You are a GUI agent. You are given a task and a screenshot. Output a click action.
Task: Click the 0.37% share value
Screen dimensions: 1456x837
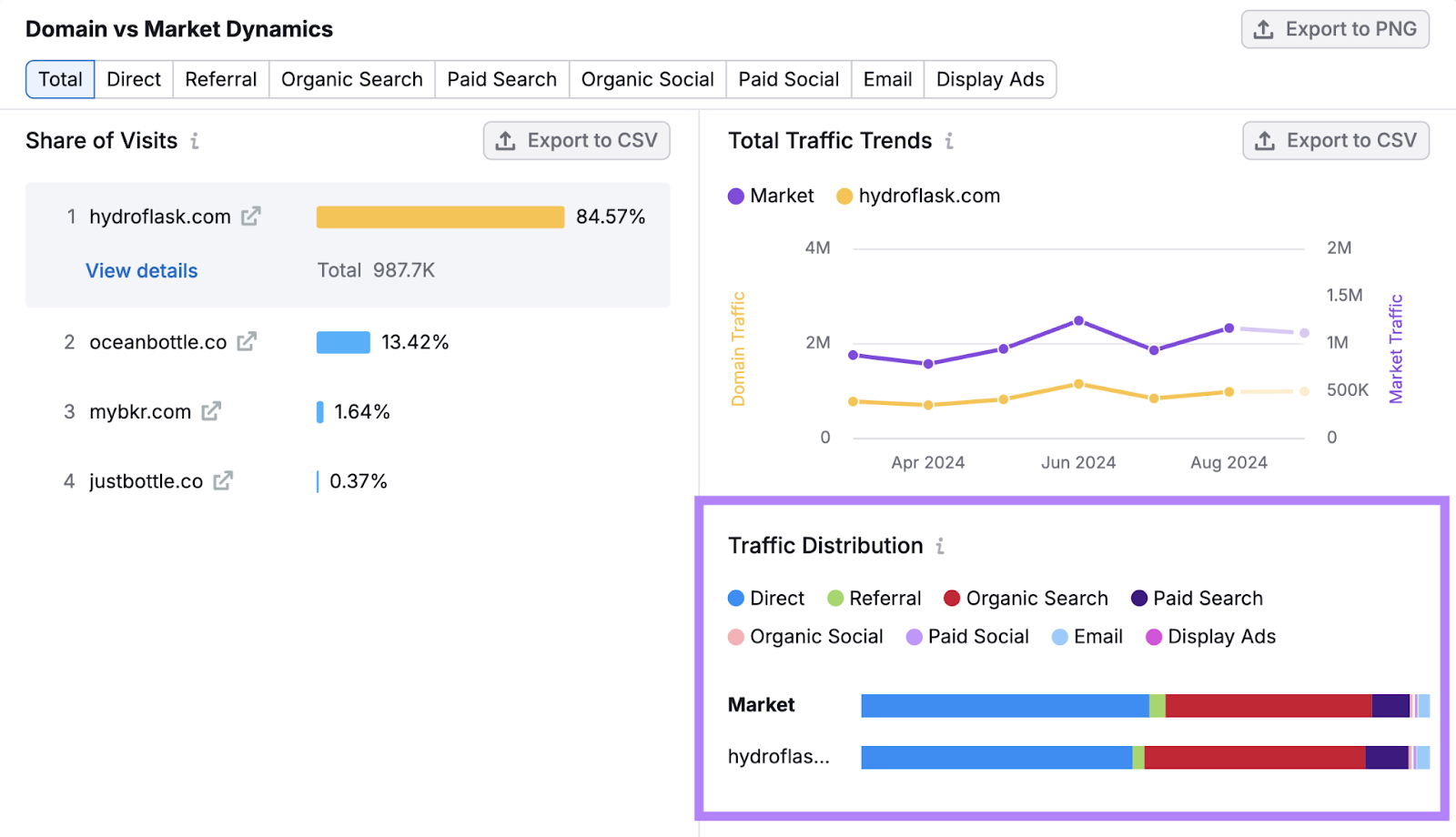click(x=359, y=480)
